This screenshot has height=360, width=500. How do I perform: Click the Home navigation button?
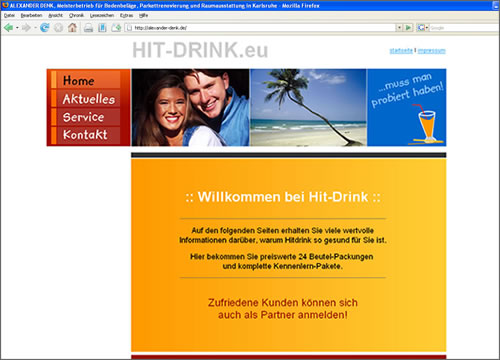click(86, 80)
